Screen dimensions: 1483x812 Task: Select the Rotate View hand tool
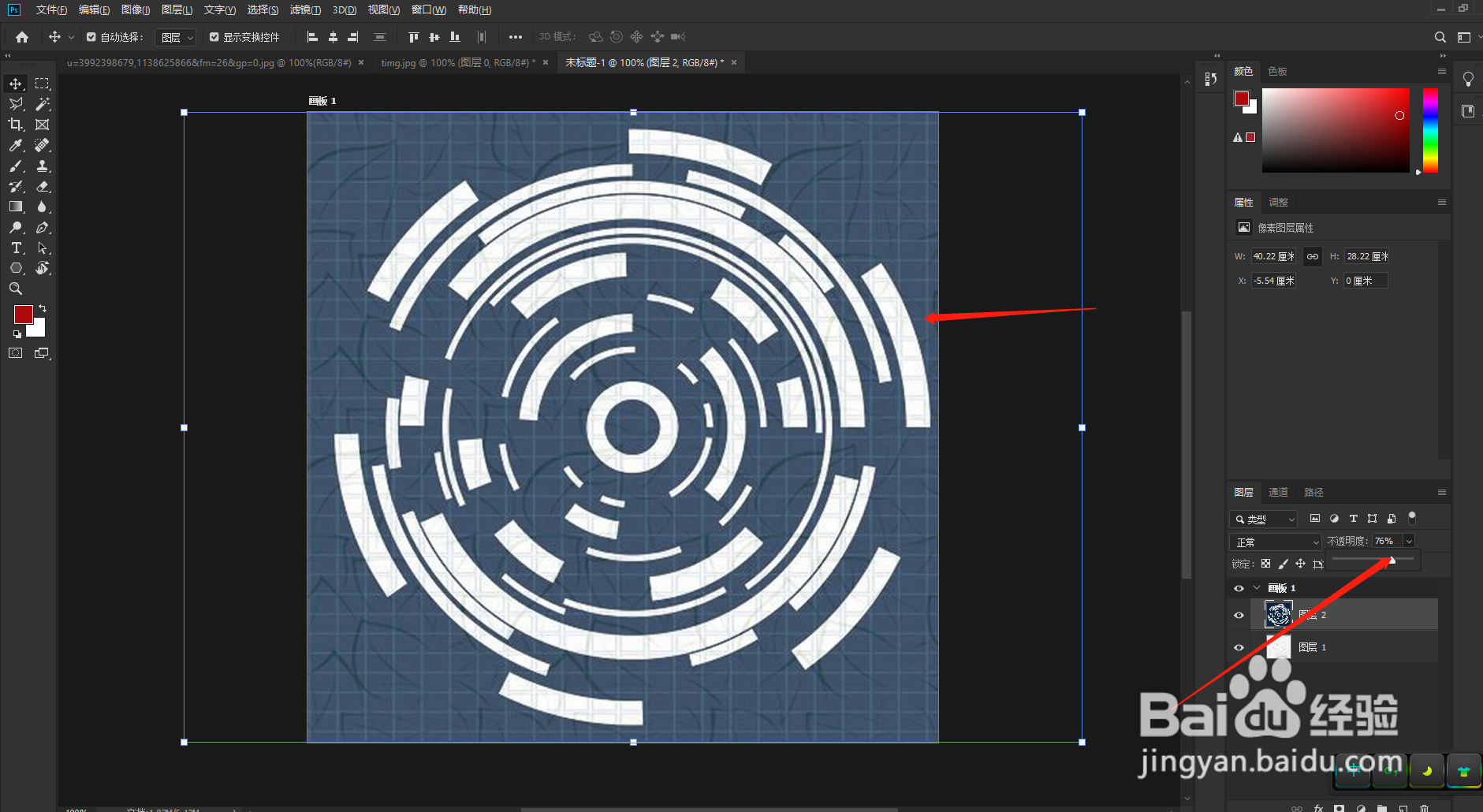point(43,268)
